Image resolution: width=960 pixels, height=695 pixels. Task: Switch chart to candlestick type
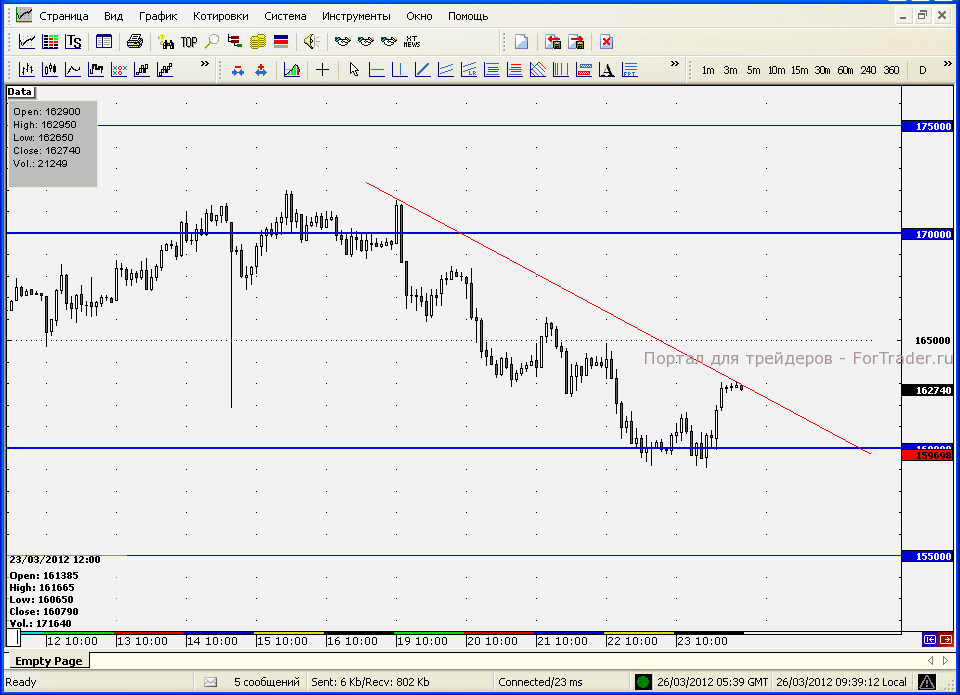click(50, 70)
